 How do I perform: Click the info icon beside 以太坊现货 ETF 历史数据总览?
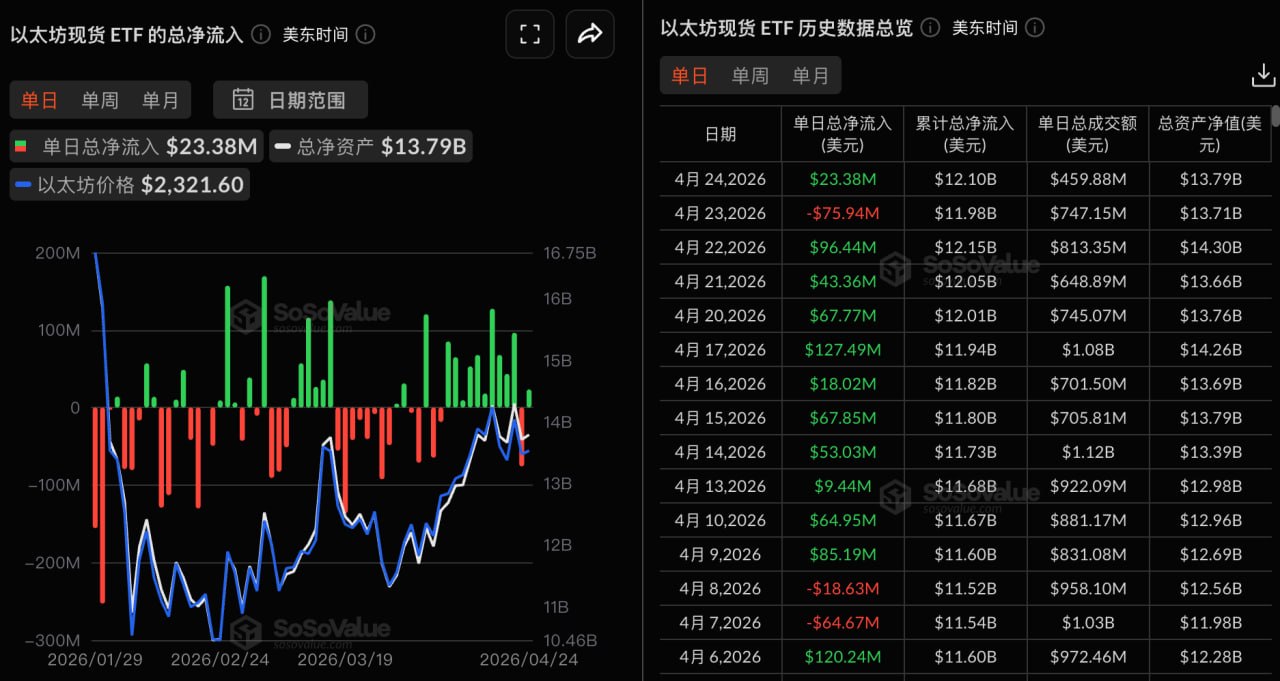pos(929,28)
